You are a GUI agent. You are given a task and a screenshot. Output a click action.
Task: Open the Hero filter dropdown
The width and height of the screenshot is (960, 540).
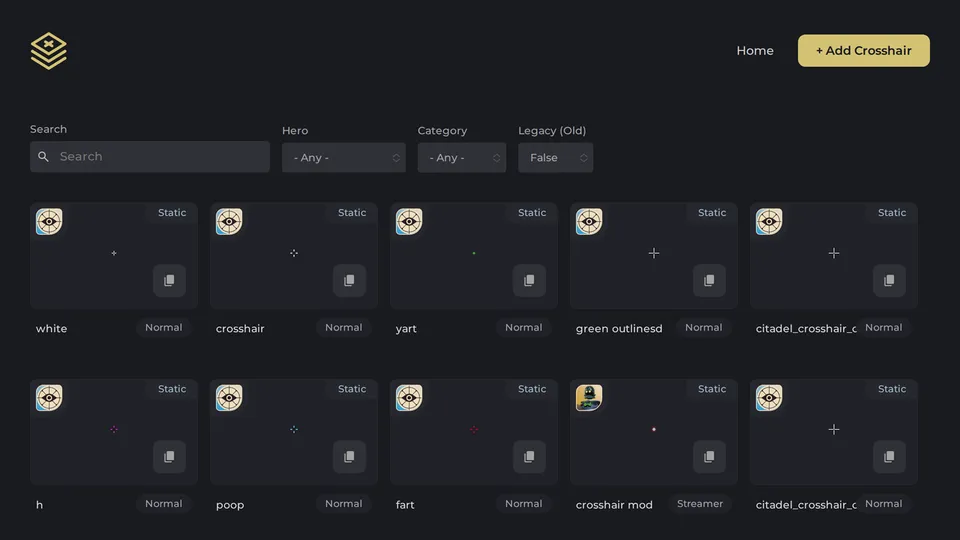click(x=343, y=157)
